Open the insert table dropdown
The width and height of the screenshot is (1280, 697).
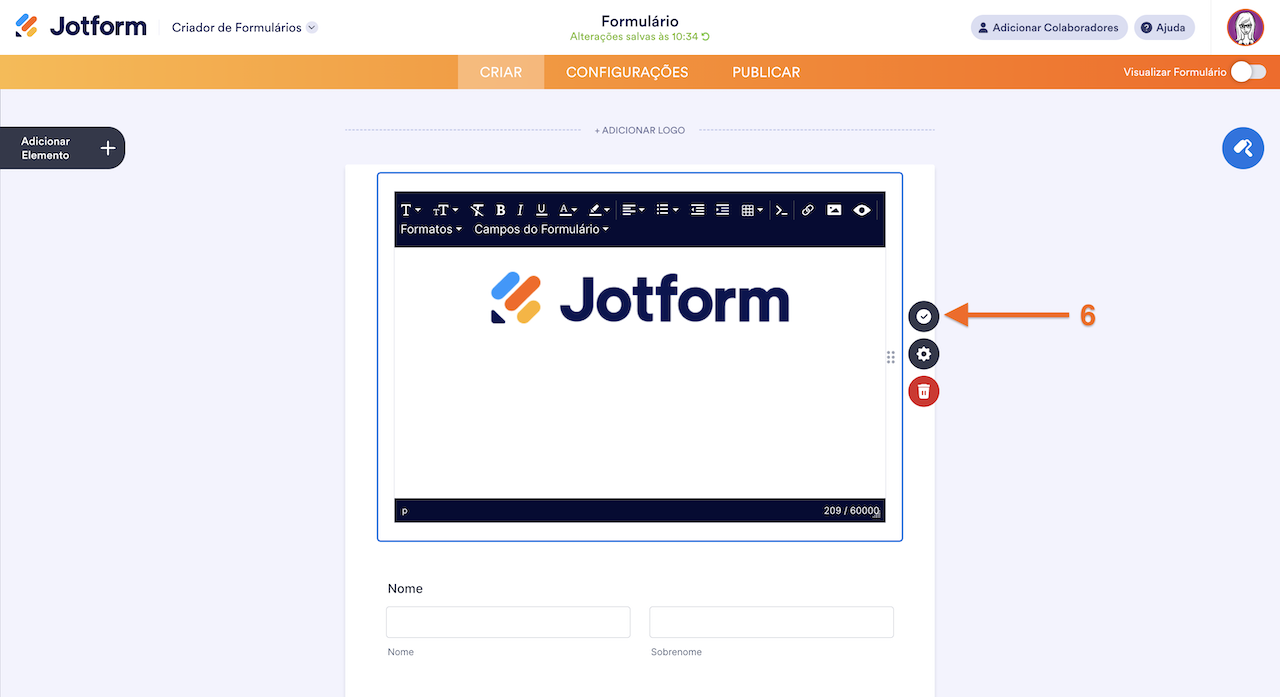pos(752,210)
